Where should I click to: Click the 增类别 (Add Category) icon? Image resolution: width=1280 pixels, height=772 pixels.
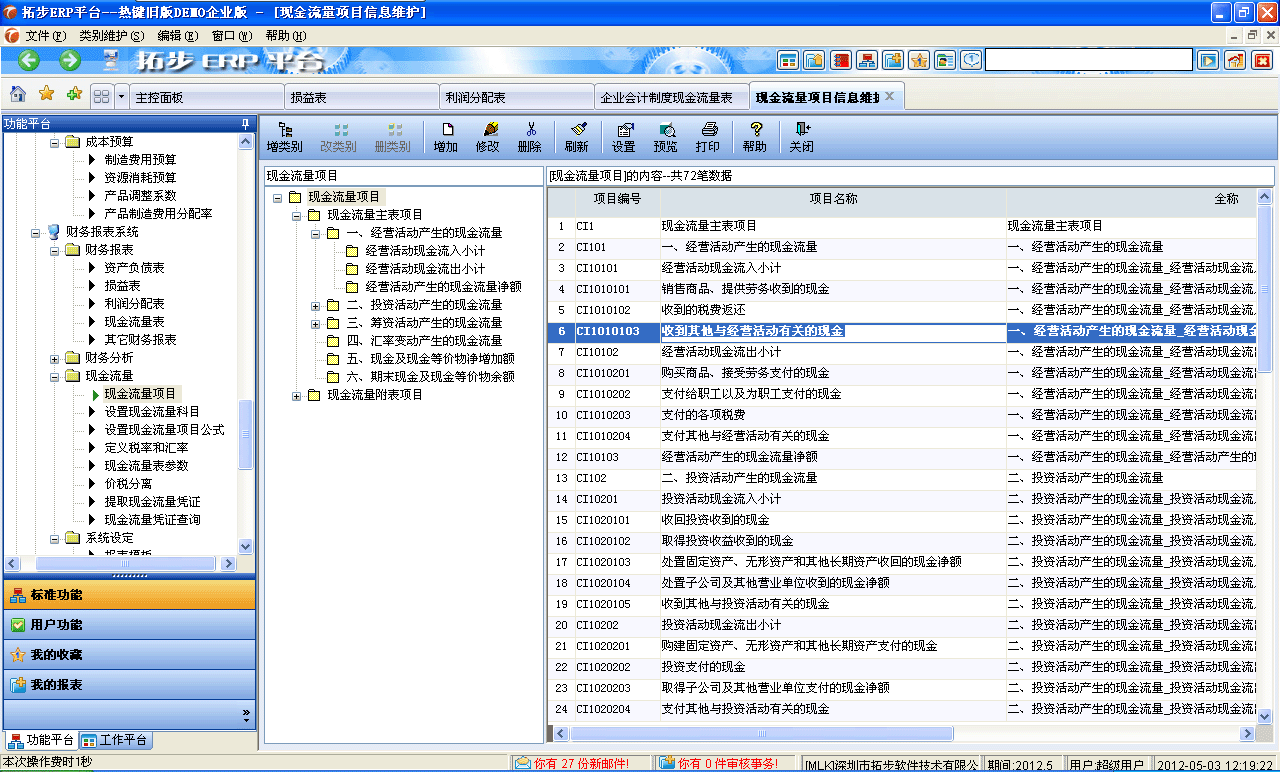[x=285, y=135]
